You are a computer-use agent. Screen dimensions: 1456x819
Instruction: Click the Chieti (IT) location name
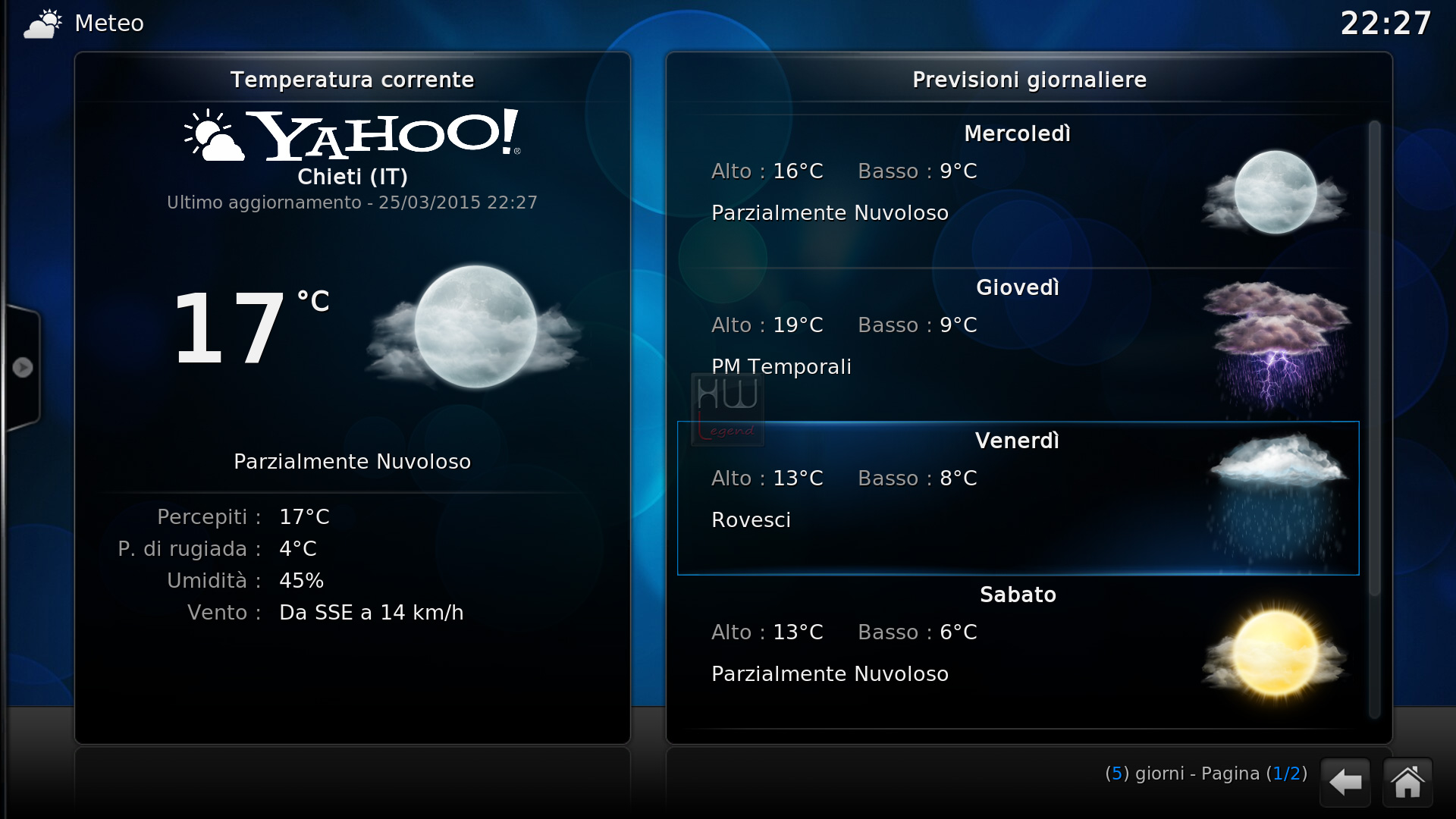pyautogui.click(x=352, y=177)
